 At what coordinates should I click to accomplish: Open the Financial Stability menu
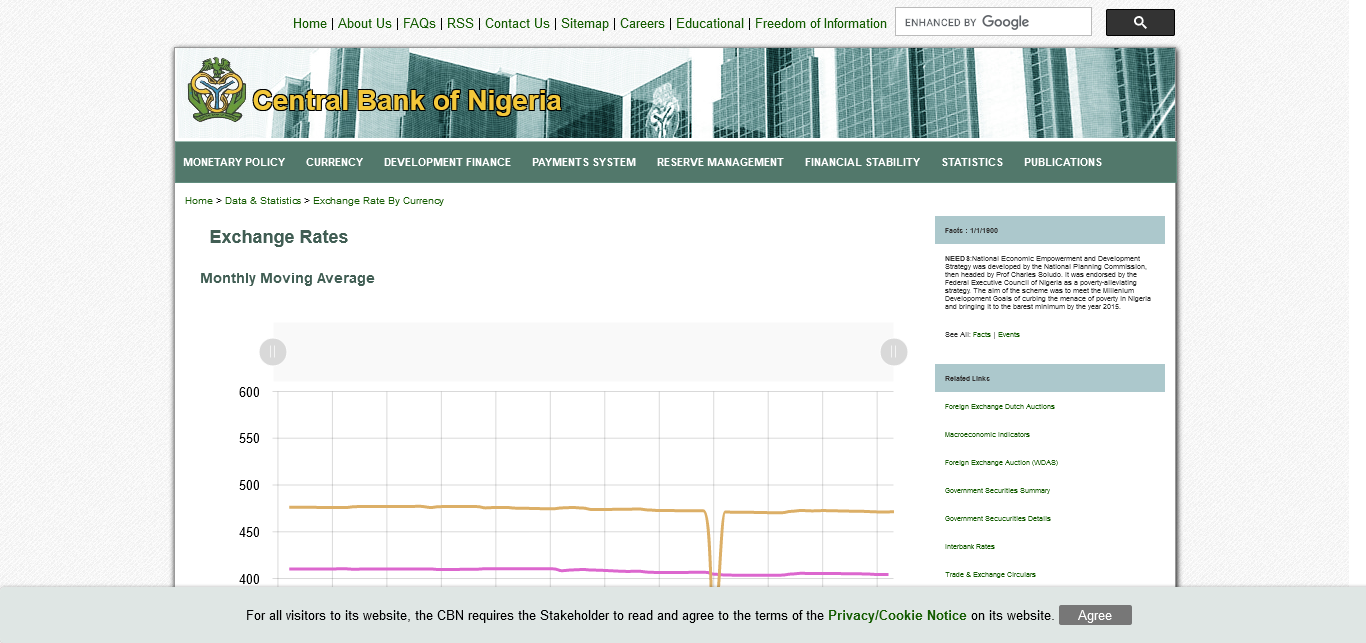coord(862,162)
